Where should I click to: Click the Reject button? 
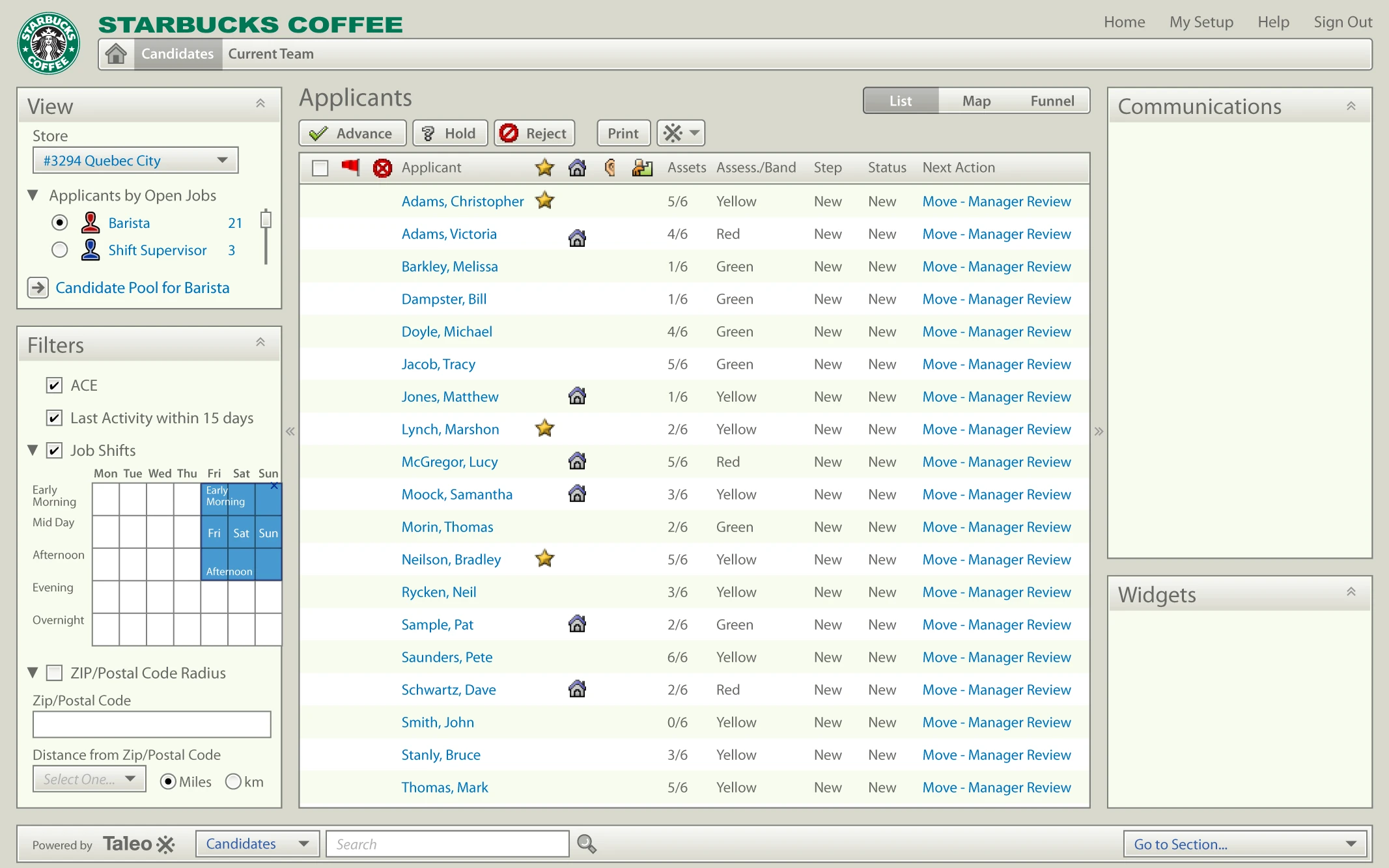(x=534, y=133)
